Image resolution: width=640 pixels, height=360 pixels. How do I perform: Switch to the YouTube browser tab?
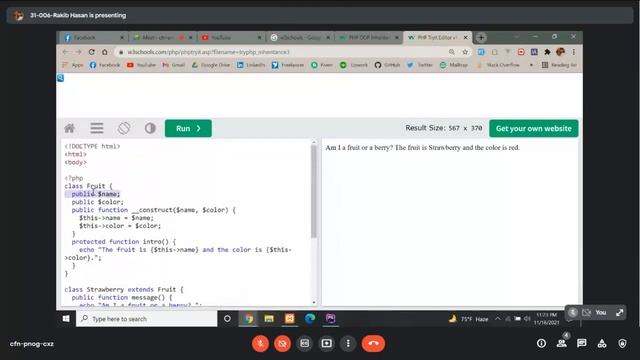pos(231,38)
